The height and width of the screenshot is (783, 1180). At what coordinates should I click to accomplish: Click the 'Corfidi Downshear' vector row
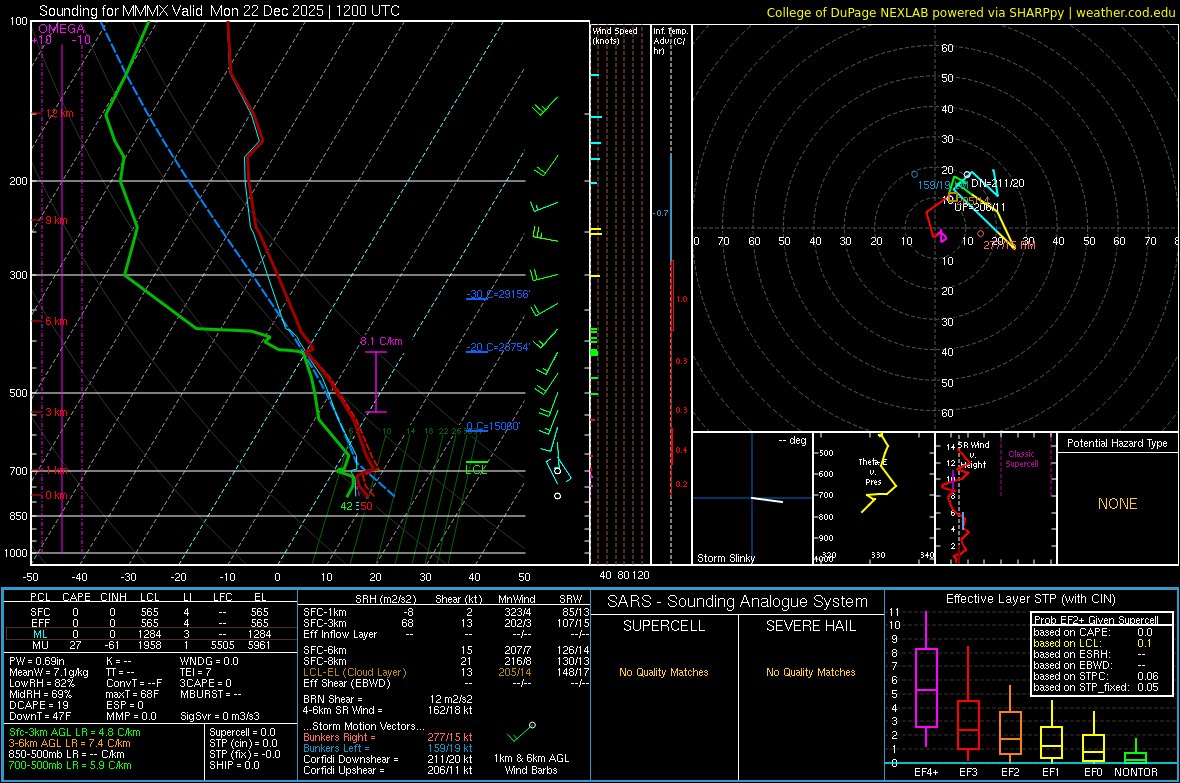[388, 760]
